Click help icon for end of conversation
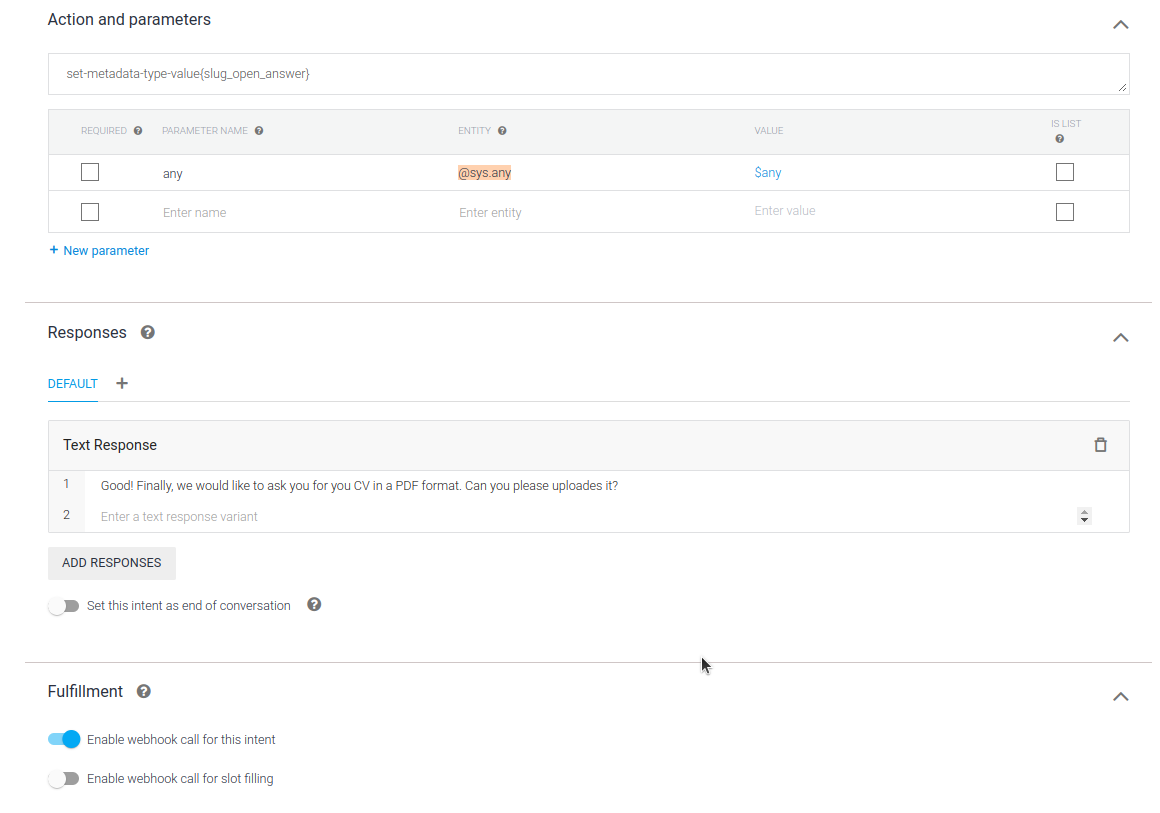This screenshot has width=1160, height=813. coord(314,605)
